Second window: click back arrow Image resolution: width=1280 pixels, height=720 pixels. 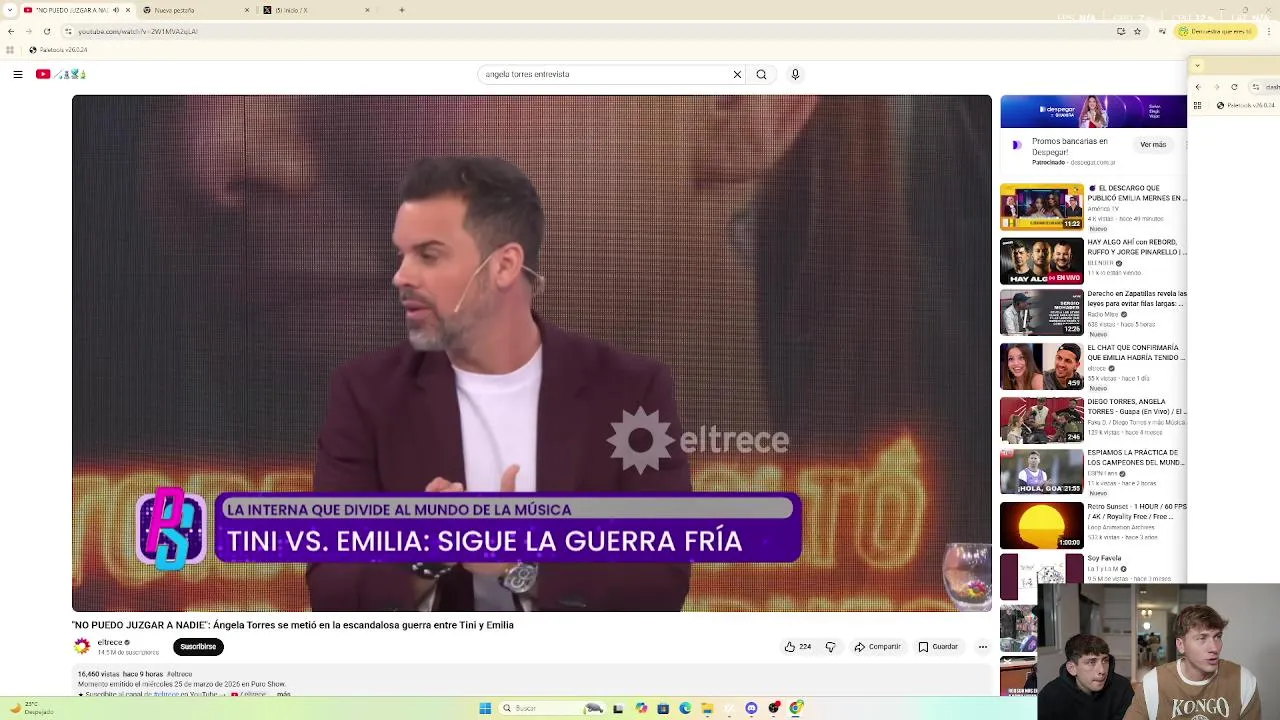(1198, 87)
